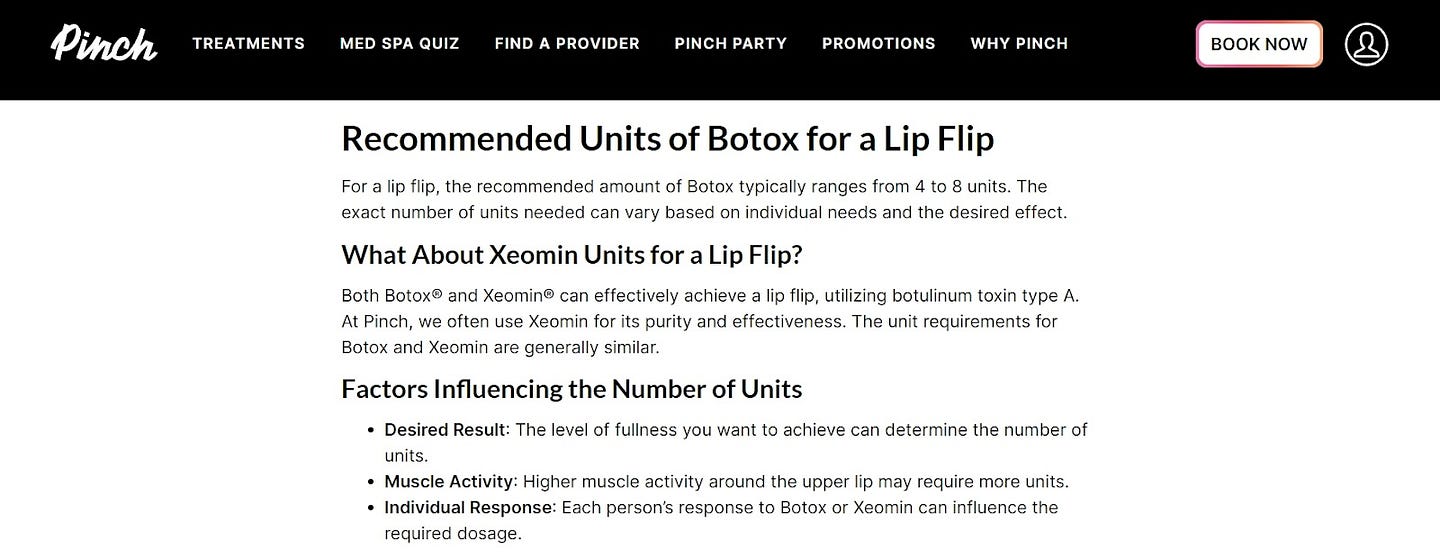Screen dimensions: 1440x559
Task: Click the Pinch logo
Action: click(104, 43)
